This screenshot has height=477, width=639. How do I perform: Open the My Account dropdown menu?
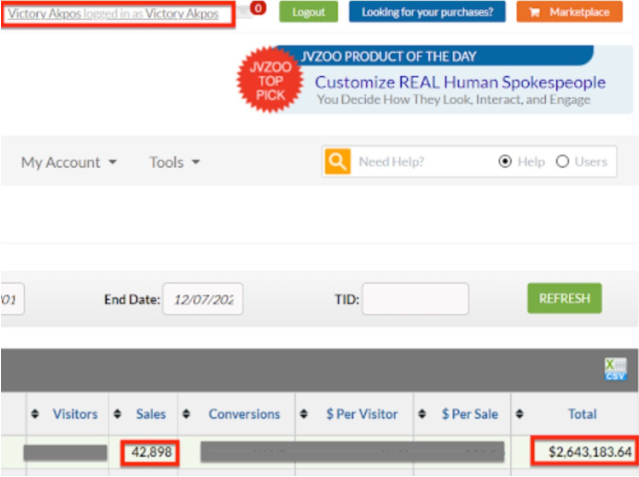click(x=69, y=162)
